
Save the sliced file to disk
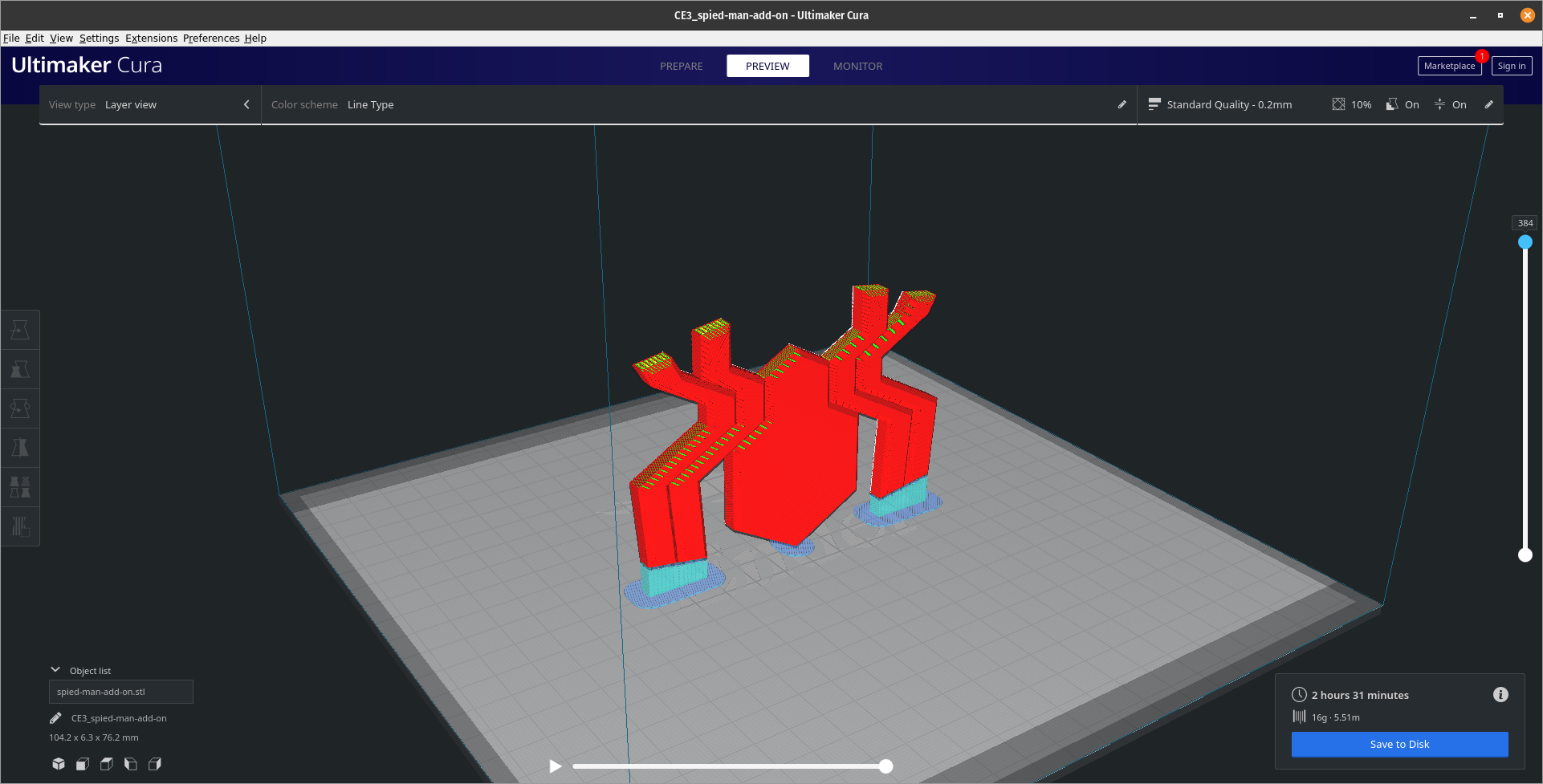click(x=1399, y=744)
